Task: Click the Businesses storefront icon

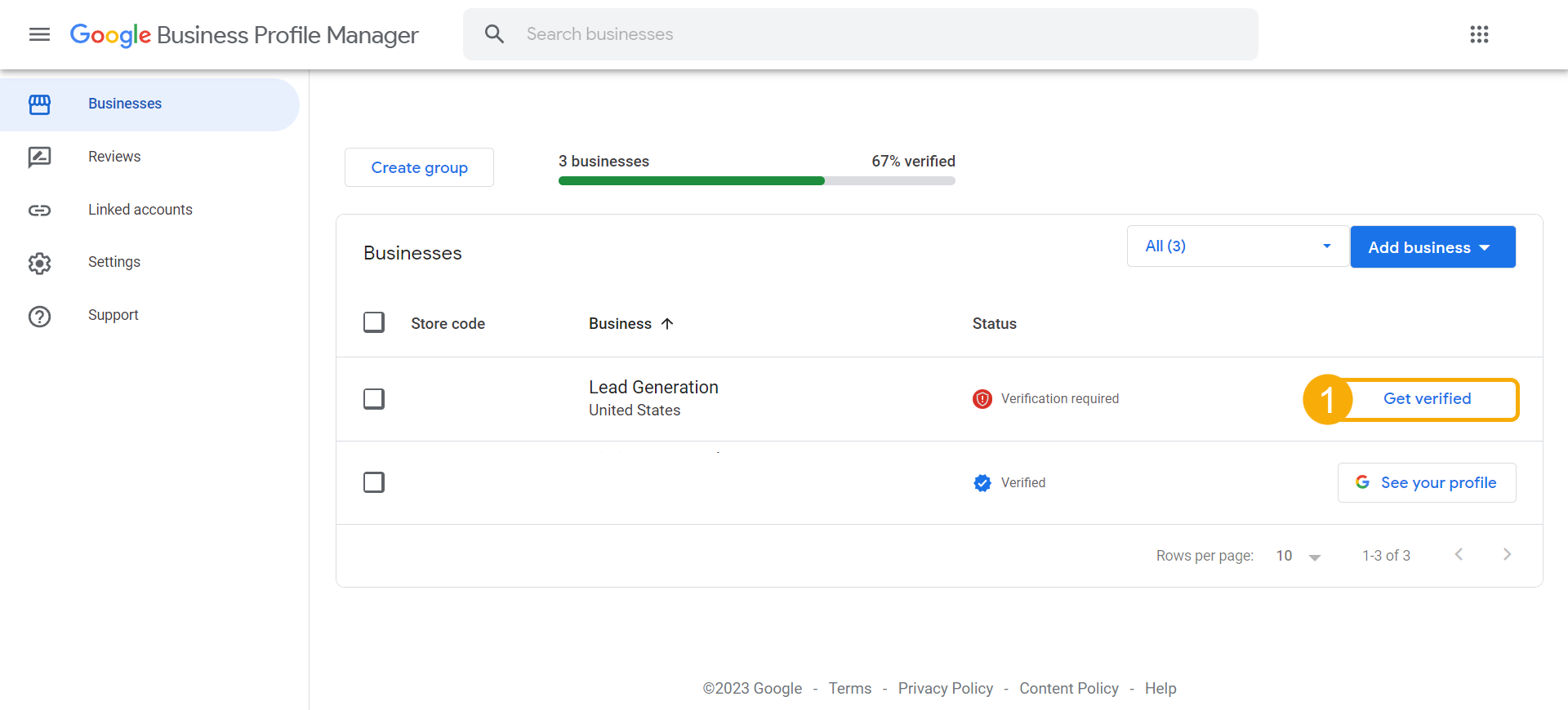Action: coord(39,104)
